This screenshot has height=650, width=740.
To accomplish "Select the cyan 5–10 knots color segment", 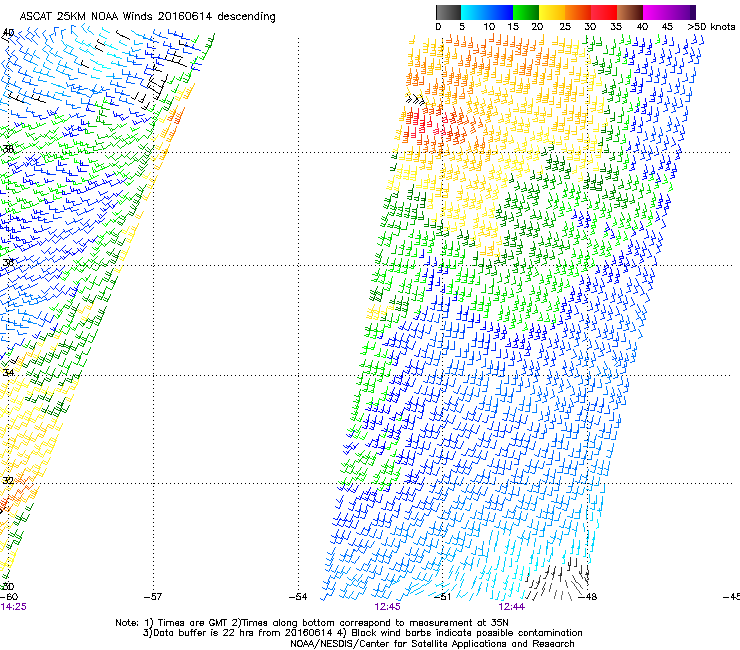I will [x=474, y=12].
